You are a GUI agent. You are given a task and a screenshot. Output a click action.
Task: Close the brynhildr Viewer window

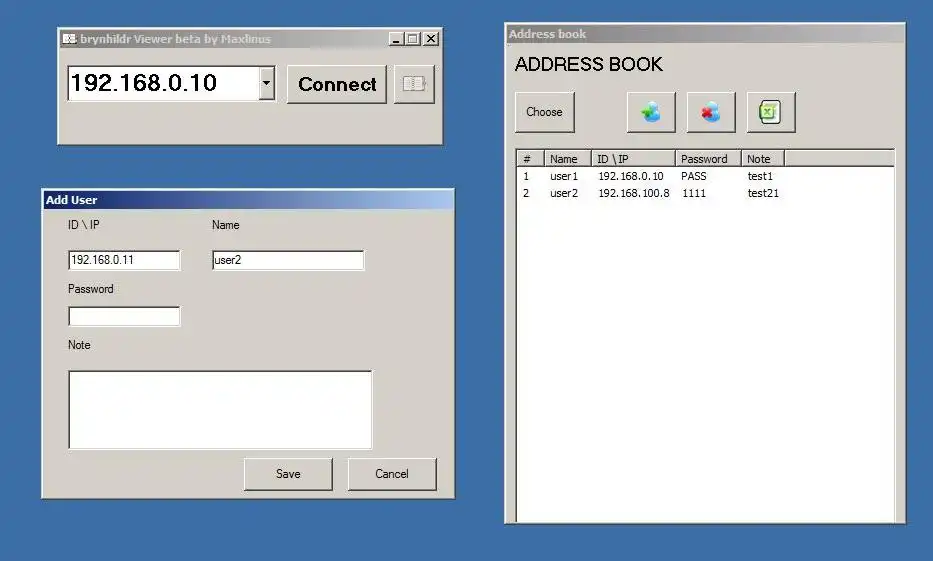pos(431,39)
